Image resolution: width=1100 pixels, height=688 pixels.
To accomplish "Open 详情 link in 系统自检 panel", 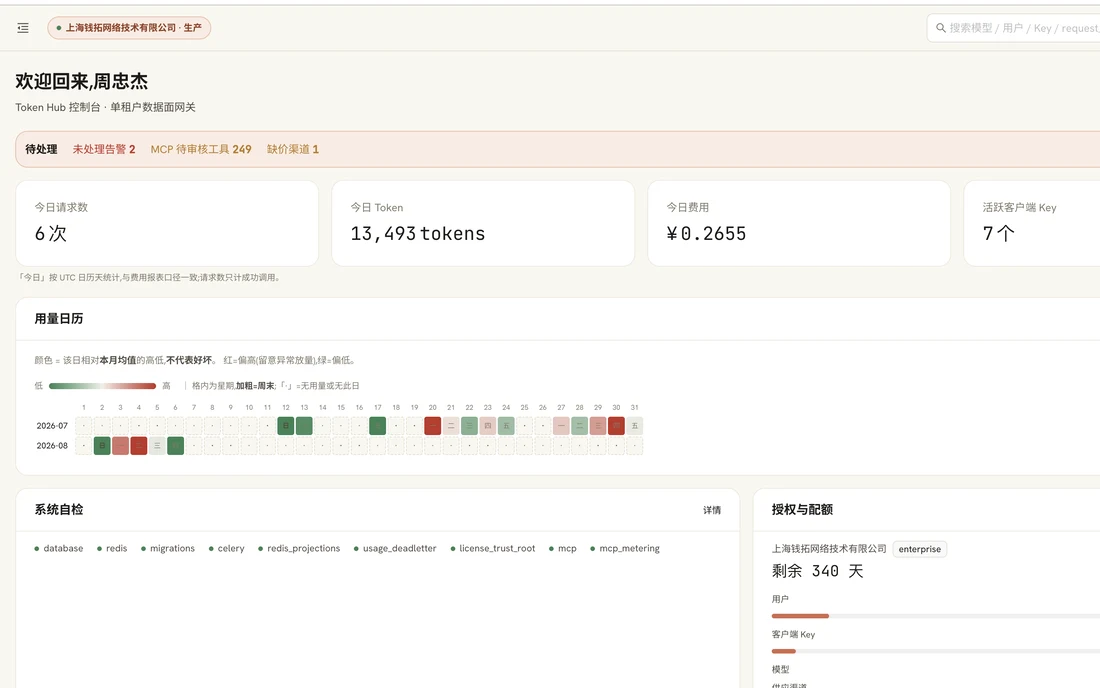I will tap(712, 510).
